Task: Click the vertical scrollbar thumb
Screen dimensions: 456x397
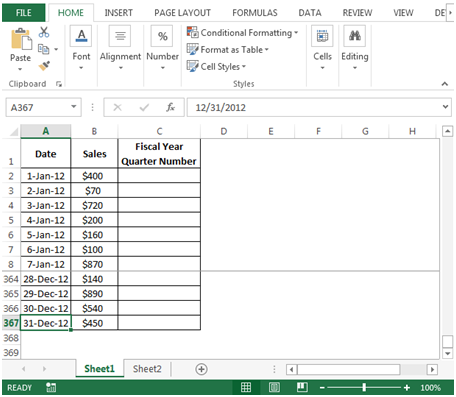Action: point(447,342)
